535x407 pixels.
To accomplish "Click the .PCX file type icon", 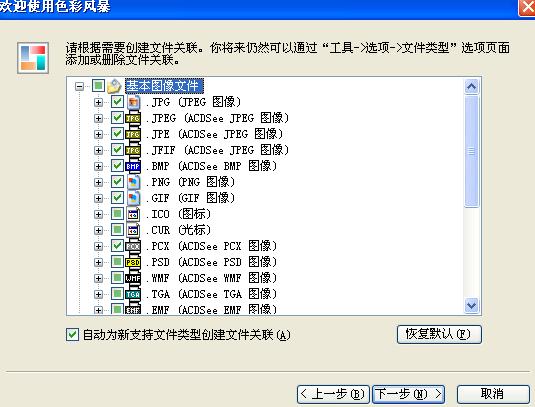I will point(133,246).
